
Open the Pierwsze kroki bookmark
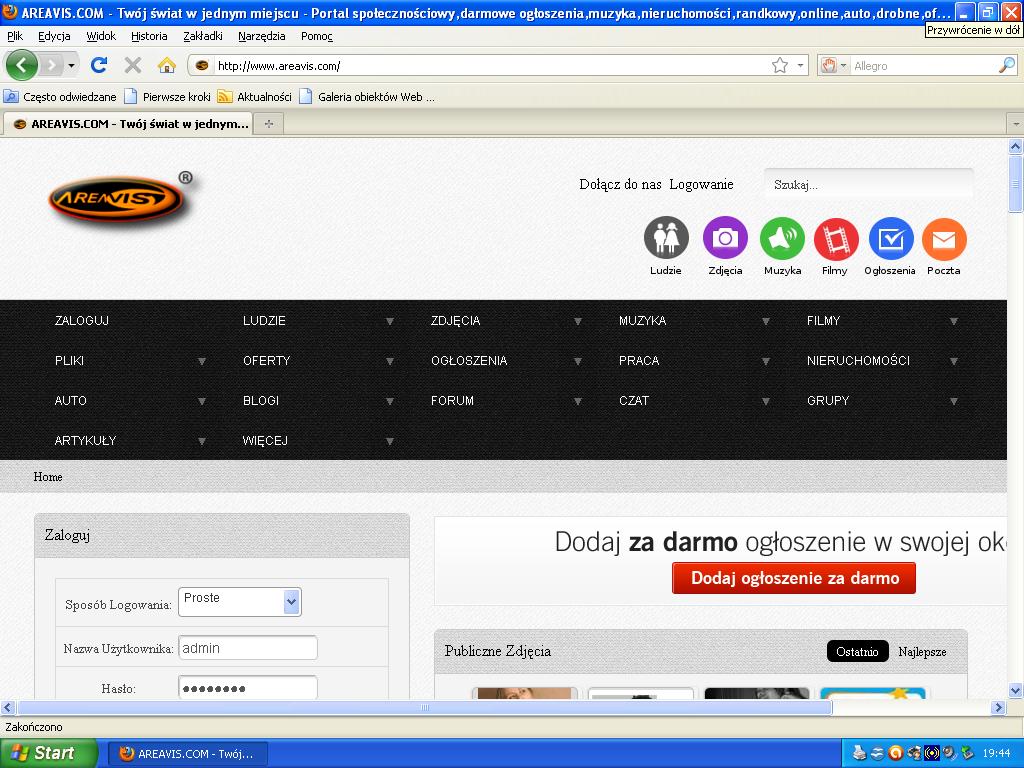coord(168,97)
